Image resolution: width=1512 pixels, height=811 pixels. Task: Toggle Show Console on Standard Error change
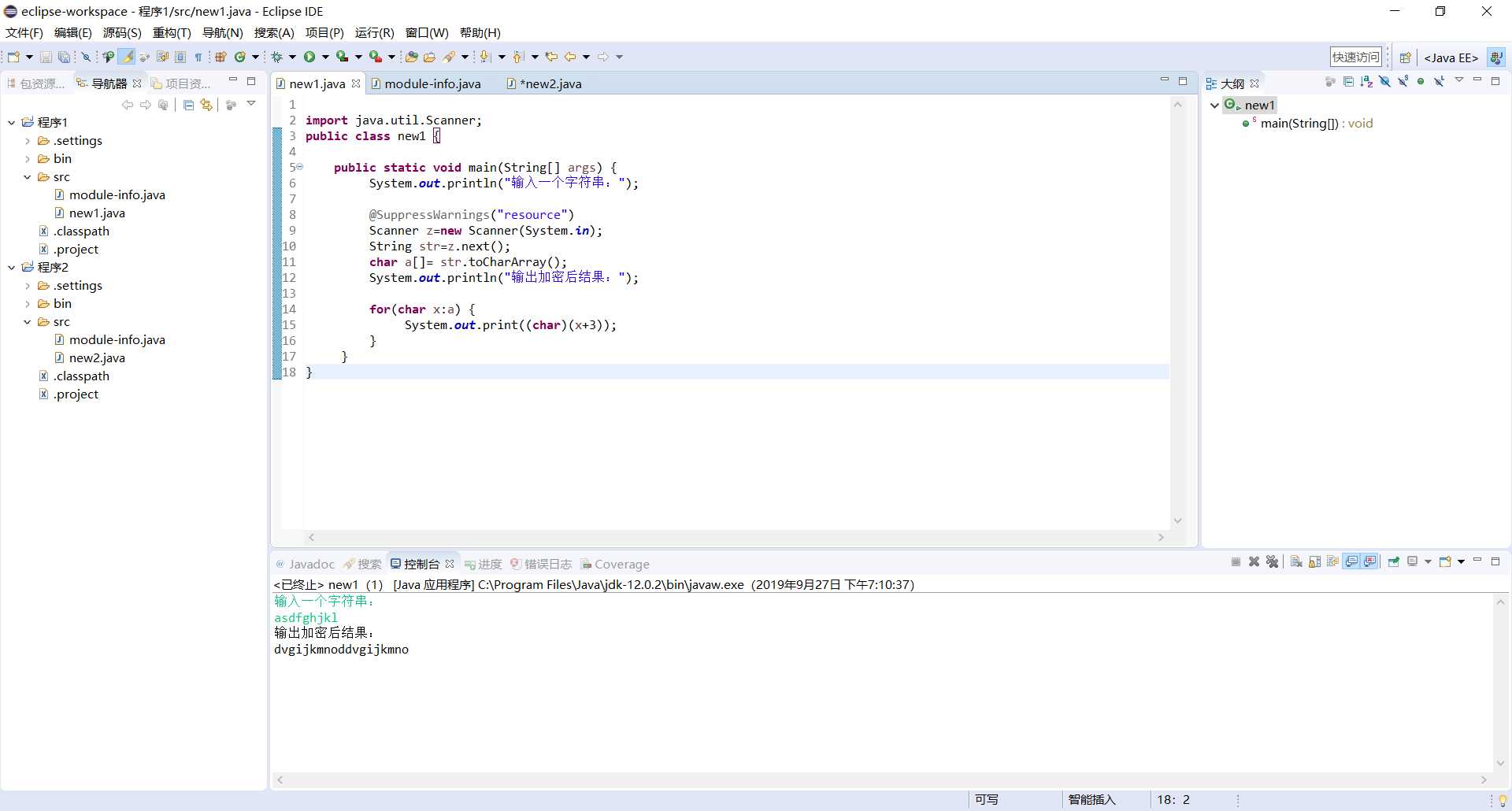tap(1370, 561)
